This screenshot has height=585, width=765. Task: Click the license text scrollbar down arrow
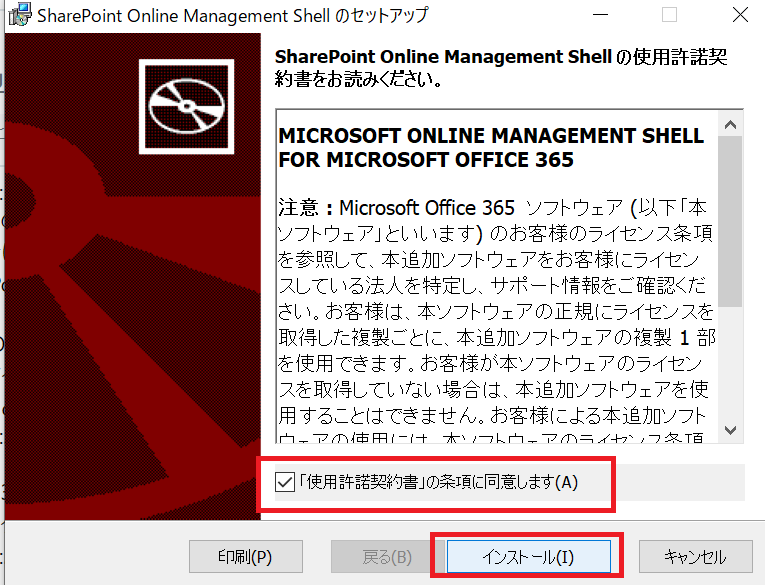click(x=730, y=430)
